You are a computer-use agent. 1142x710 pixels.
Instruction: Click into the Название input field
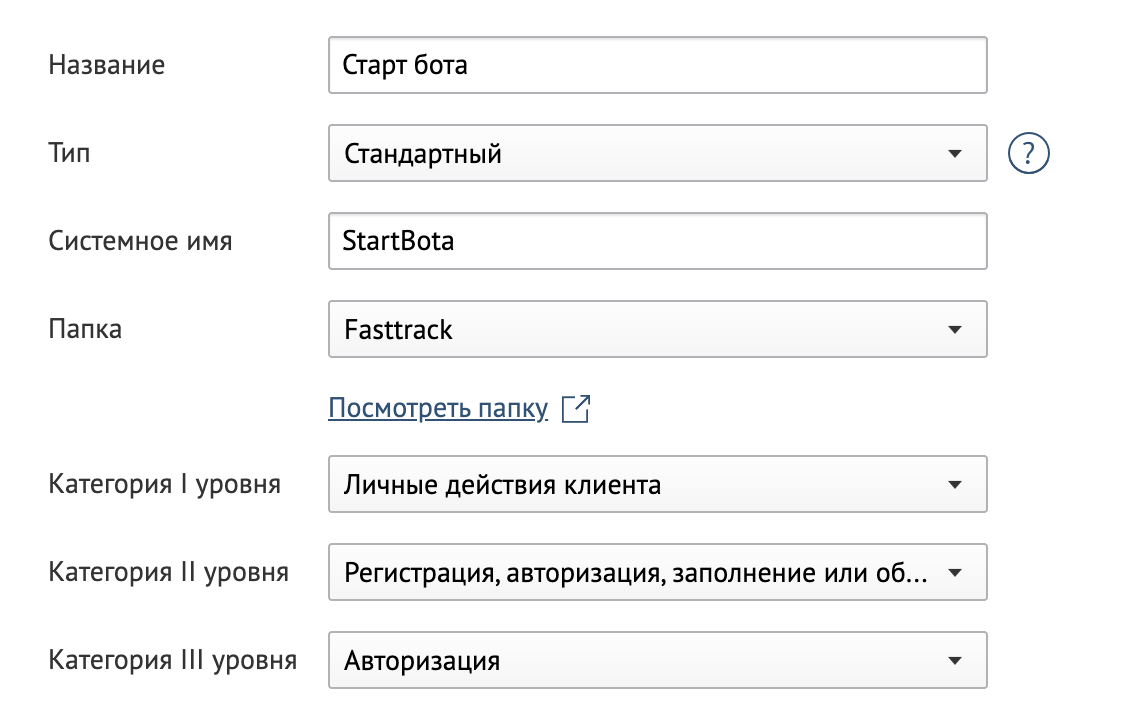(x=657, y=65)
